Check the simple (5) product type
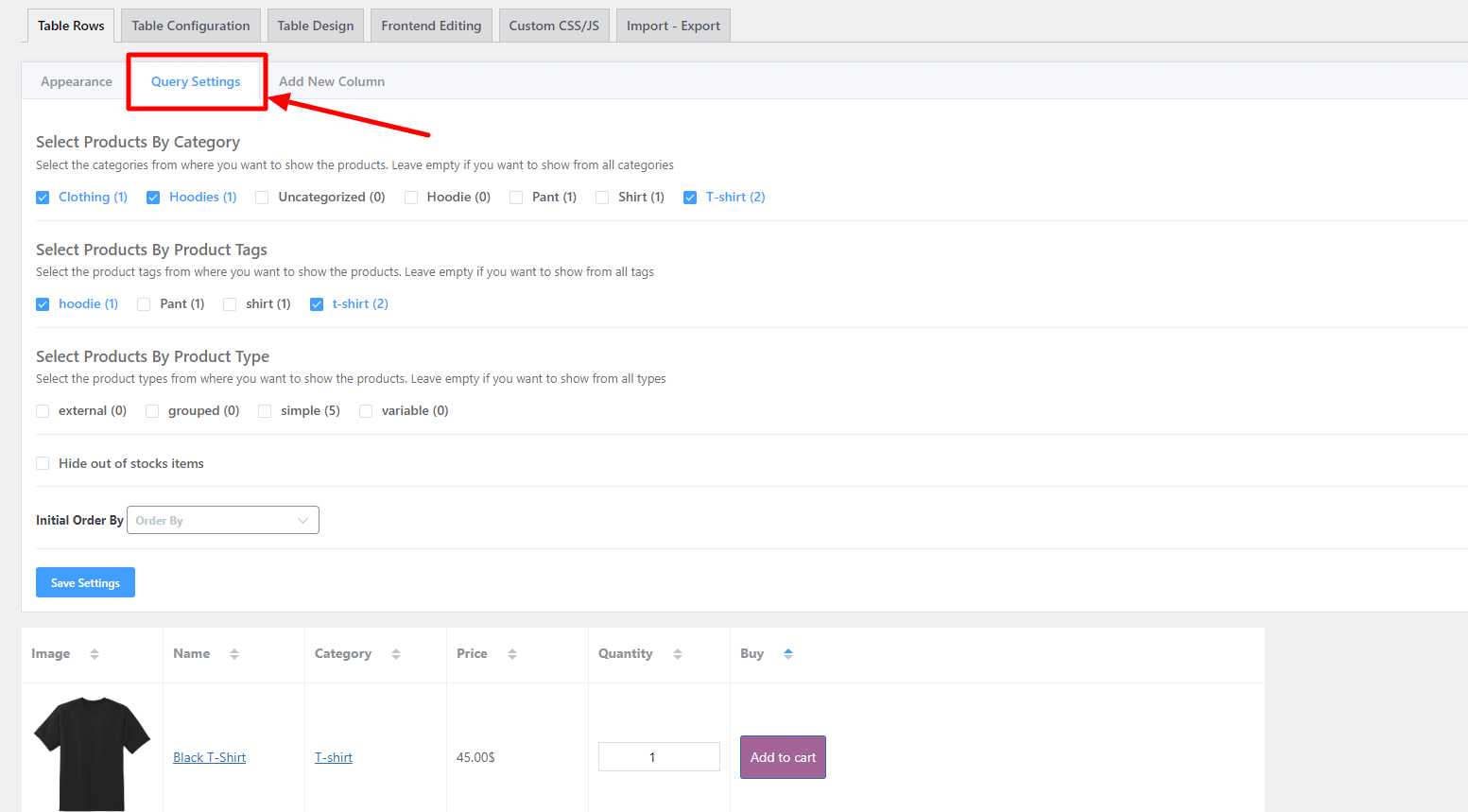The width and height of the screenshot is (1468, 812). coord(265,411)
